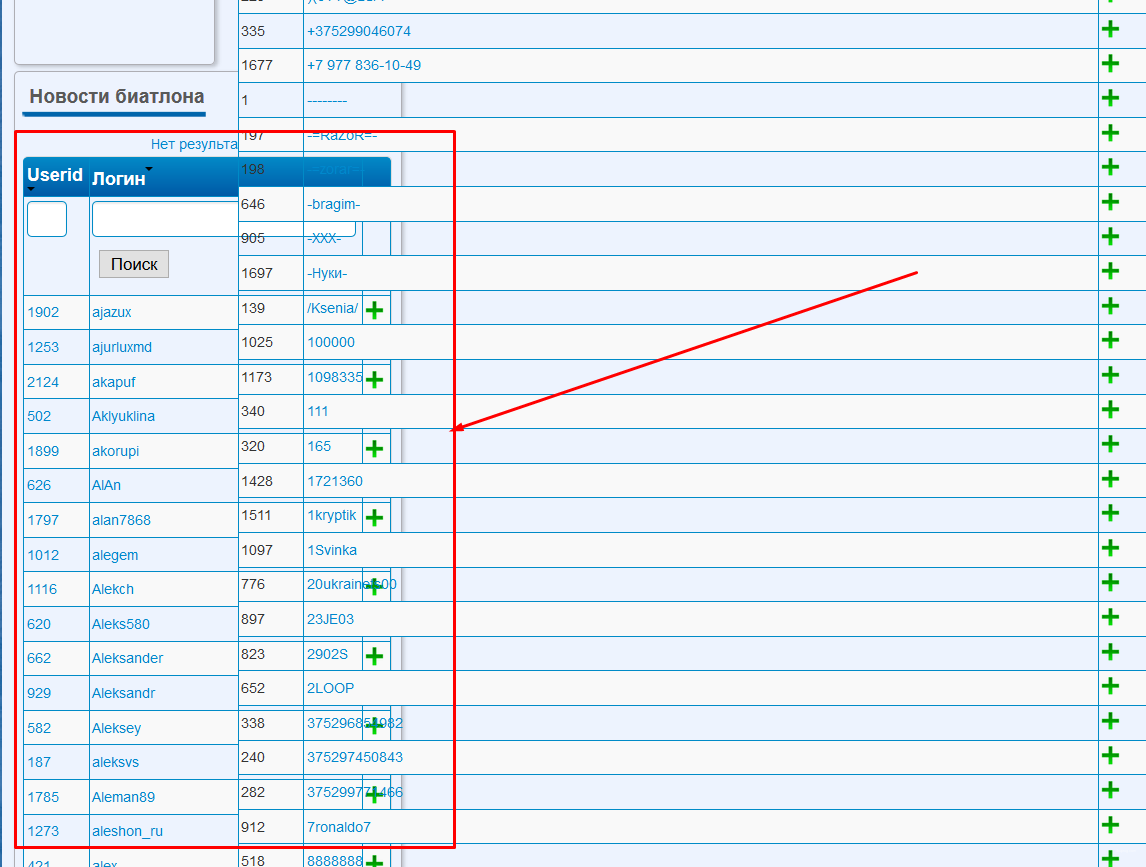
Task: Open the -bragim- login link
Action: pos(334,204)
